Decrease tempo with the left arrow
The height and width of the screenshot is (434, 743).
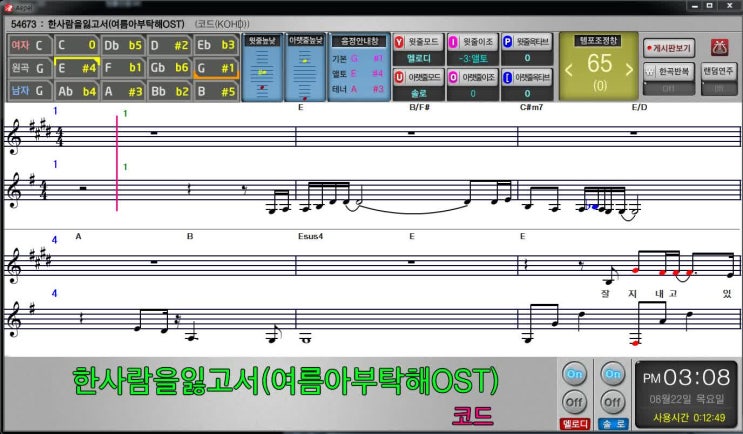[x=568, y=69]
